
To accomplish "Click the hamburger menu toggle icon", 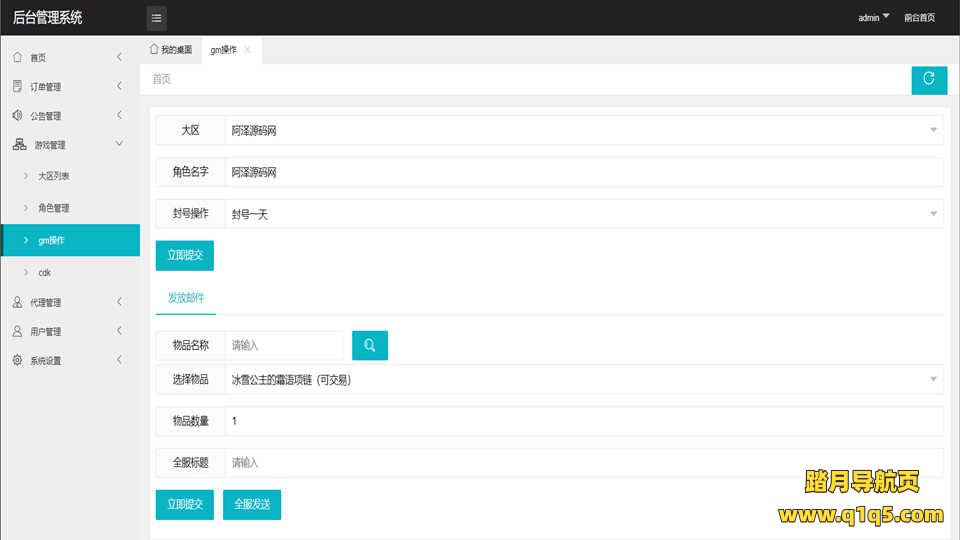I will 156,18.
